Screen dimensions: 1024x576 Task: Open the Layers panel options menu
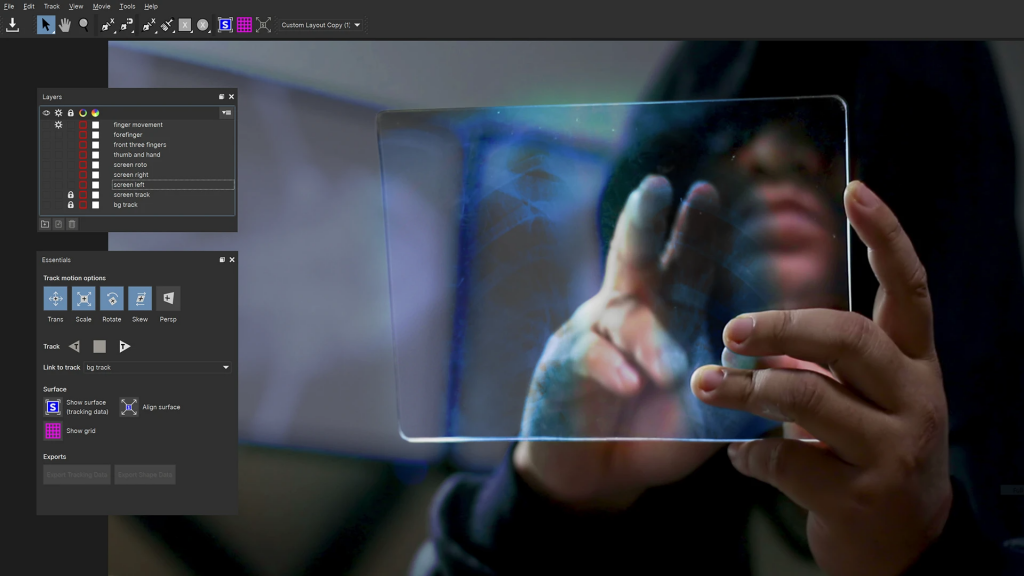click(x=226, y=113)
